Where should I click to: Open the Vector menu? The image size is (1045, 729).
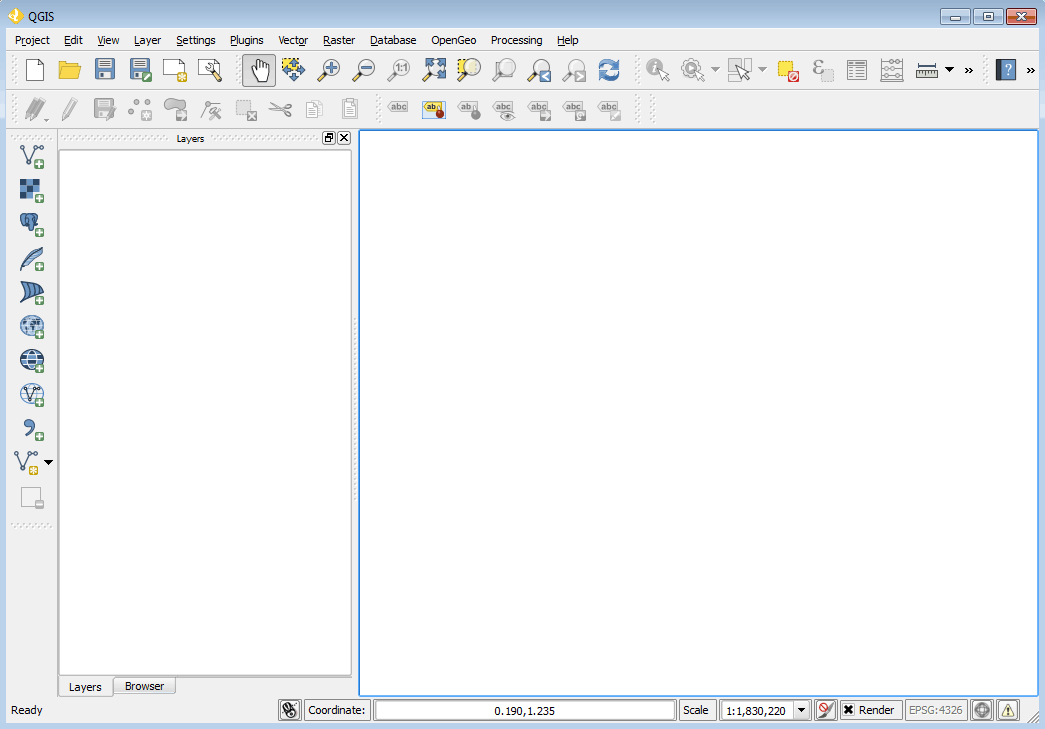(293, 40)
